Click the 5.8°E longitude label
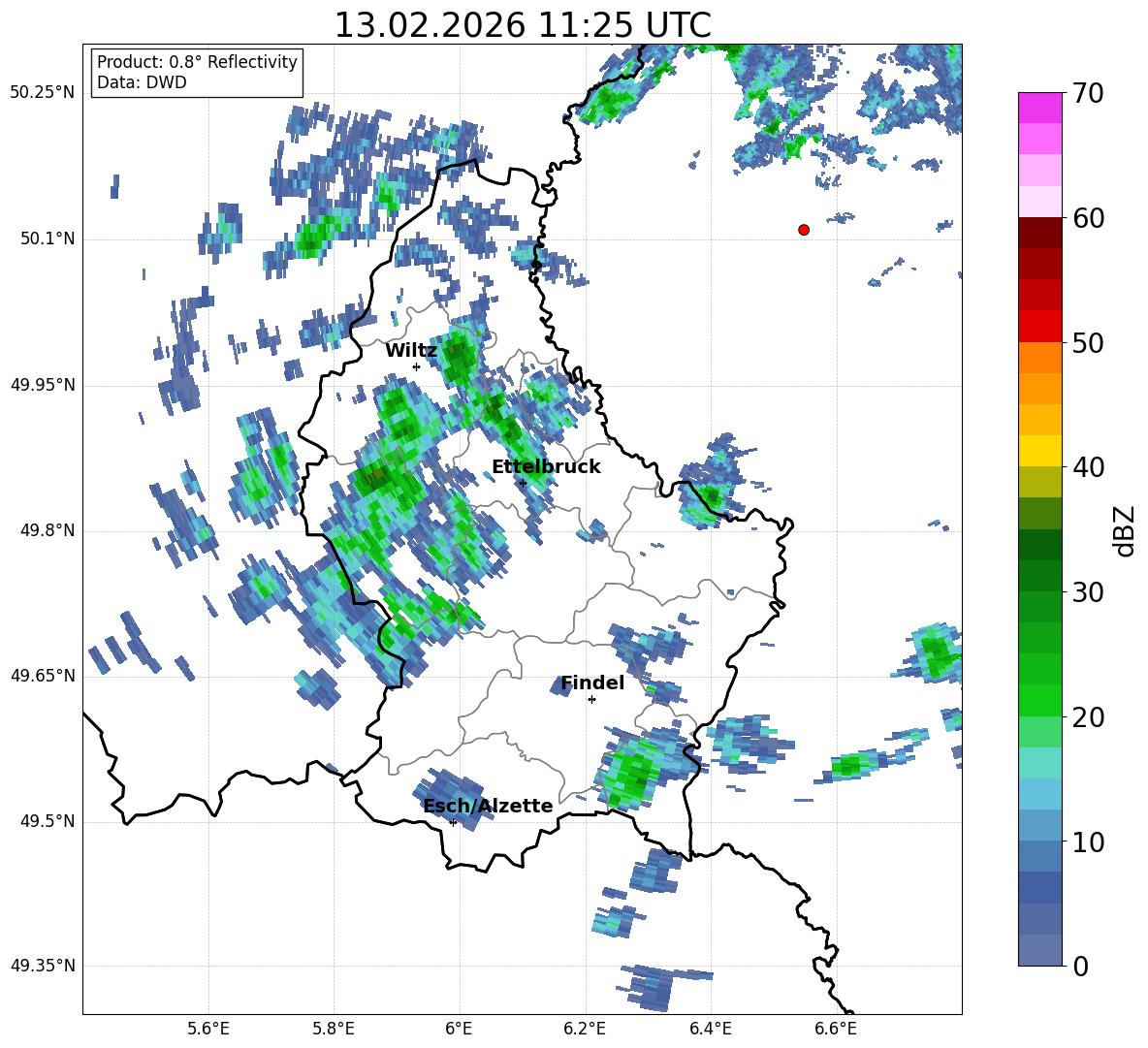Image resolution: width=1148 pixels, height=1048 pixels. click(x=334, y=1029)
